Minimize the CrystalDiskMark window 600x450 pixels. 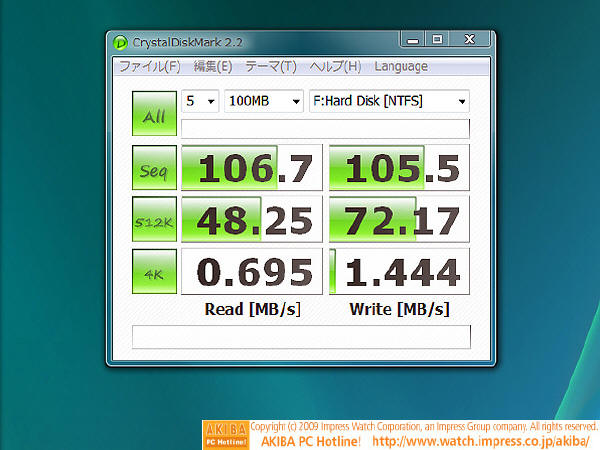[412, 39]
